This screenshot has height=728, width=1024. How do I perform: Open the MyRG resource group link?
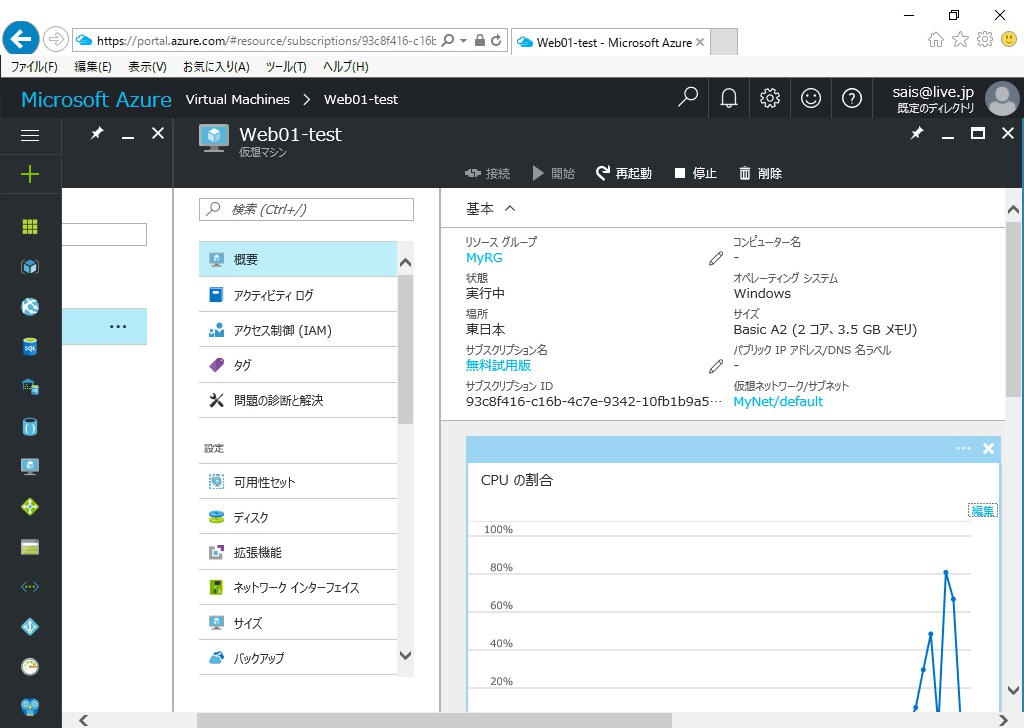484,257
